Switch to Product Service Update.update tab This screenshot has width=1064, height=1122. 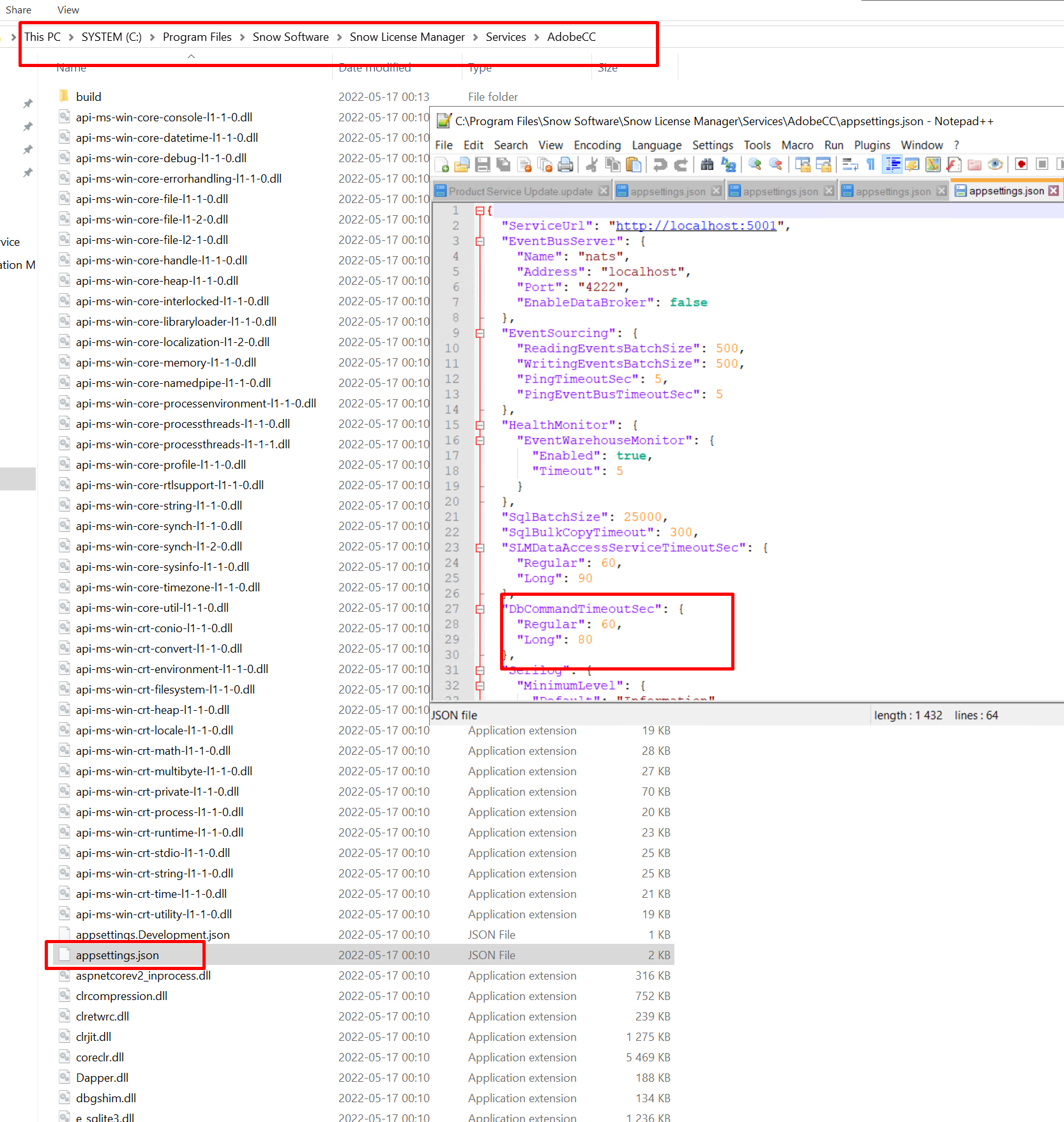pos(521,192)
